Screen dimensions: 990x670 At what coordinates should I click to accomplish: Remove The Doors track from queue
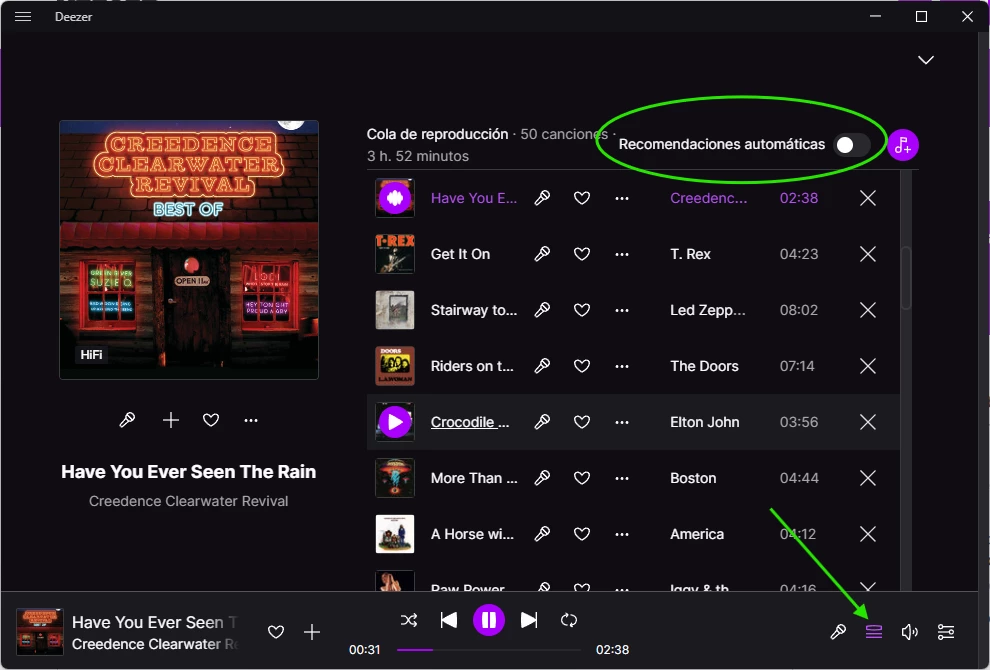coord(868,366)
